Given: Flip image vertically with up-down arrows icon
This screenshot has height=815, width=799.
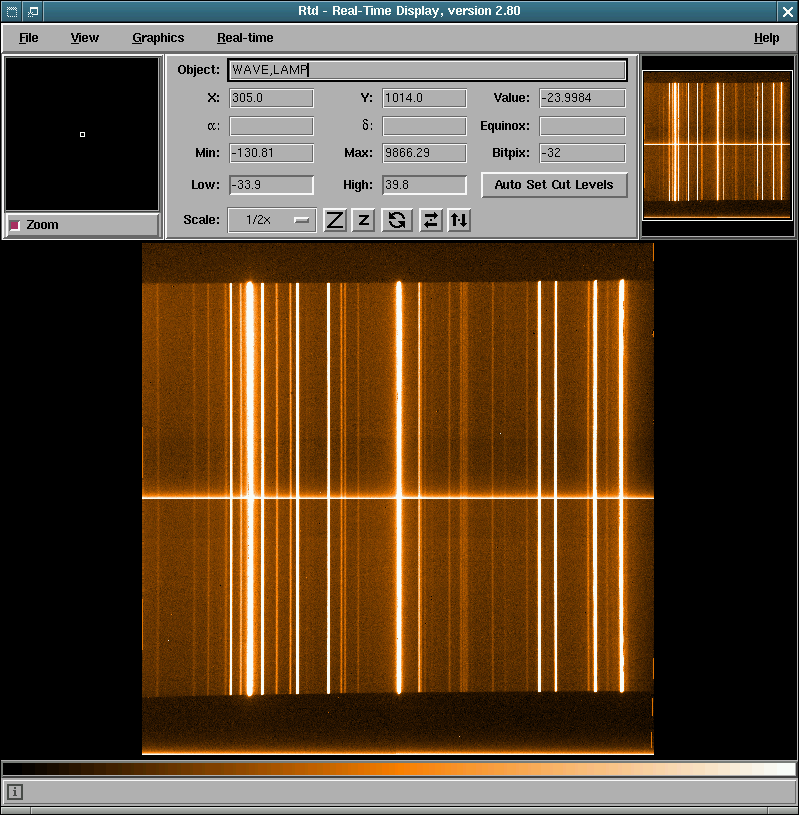Looking at the screenshot, I should [459, 220].
